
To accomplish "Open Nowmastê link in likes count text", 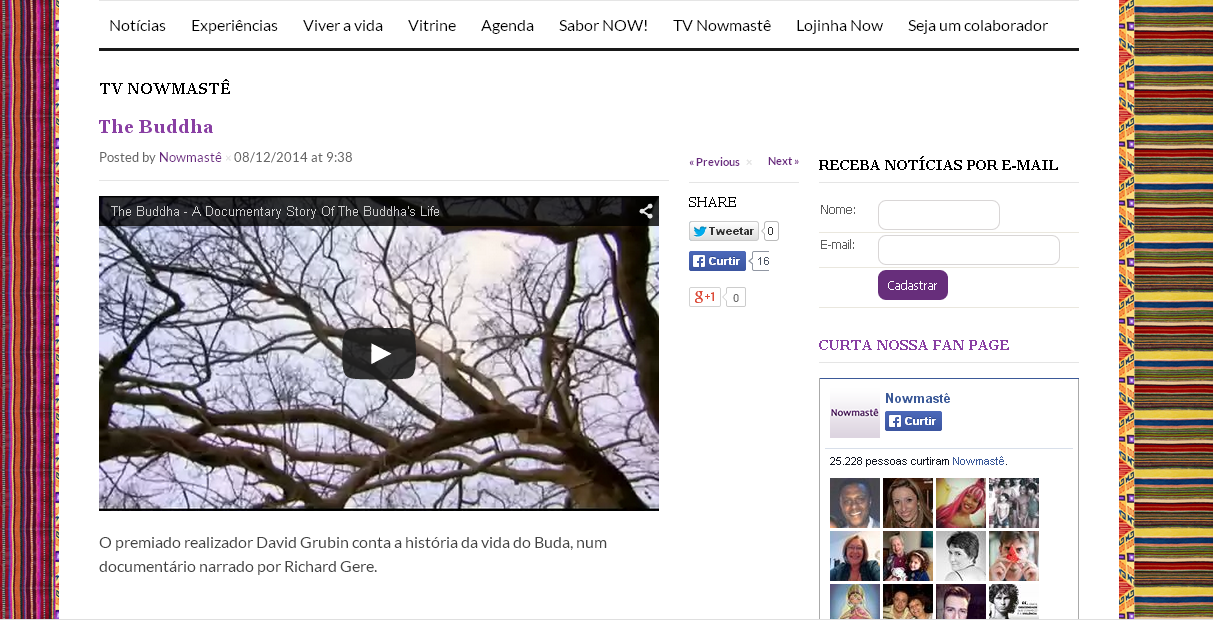I will pos(978,461).
